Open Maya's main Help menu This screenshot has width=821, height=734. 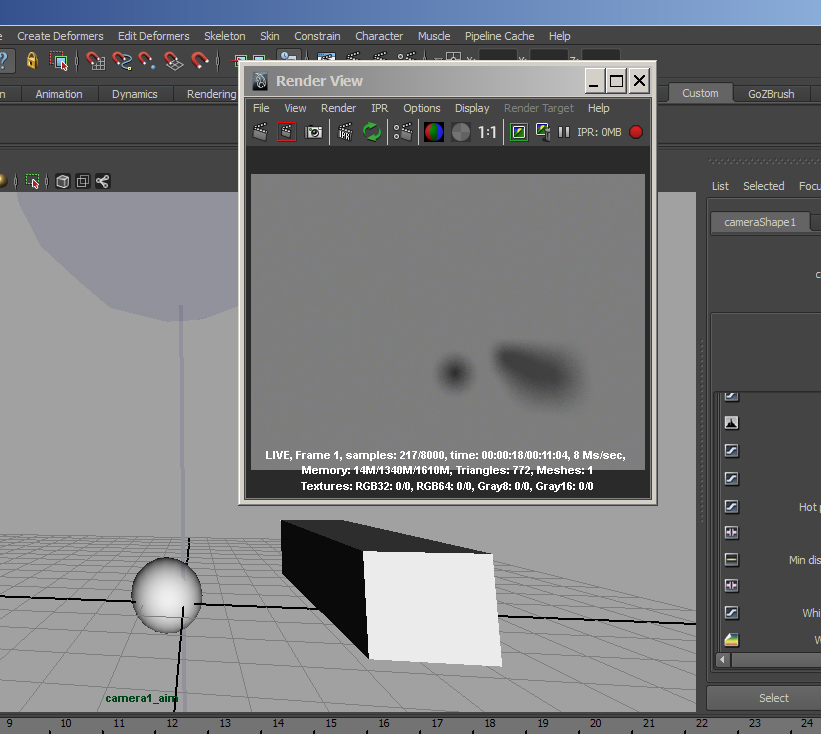point(560,36)
